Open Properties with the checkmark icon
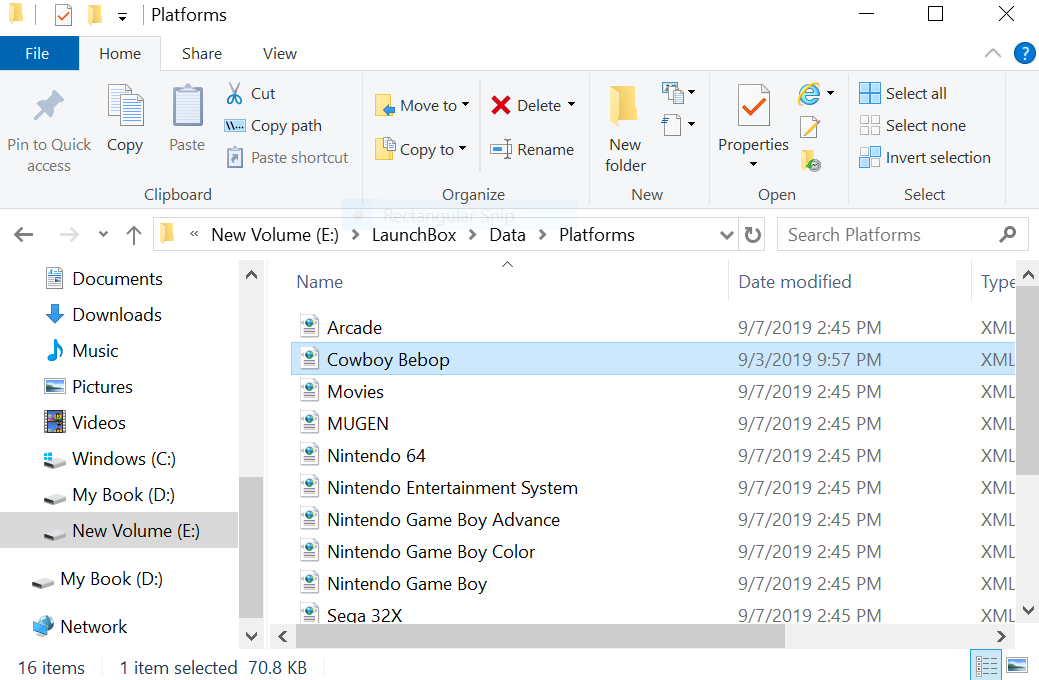The height and width of the screenshot is (680, 1039). point(753,105)
